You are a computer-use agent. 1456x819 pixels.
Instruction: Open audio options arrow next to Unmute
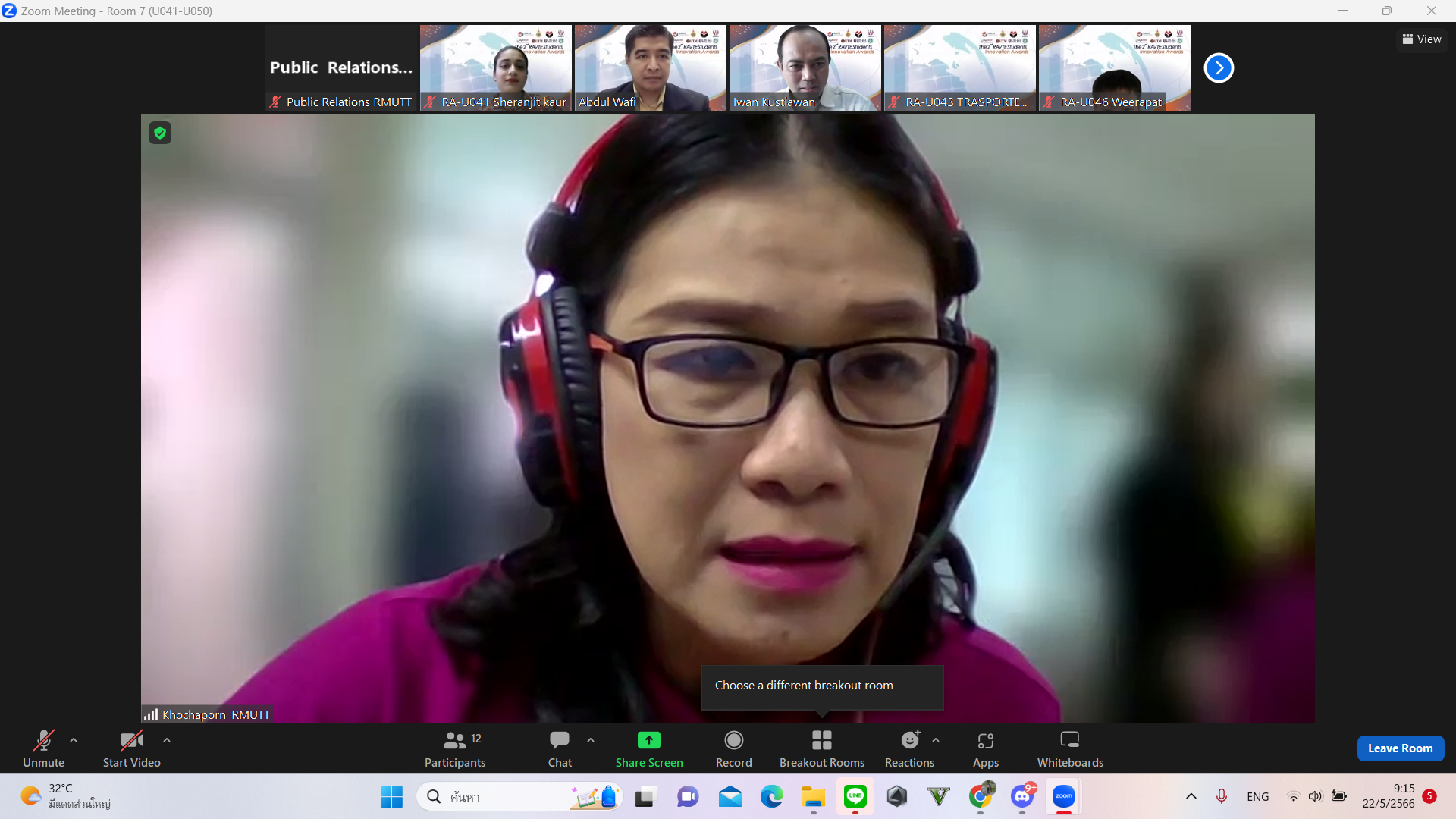[x=74, y=740]
